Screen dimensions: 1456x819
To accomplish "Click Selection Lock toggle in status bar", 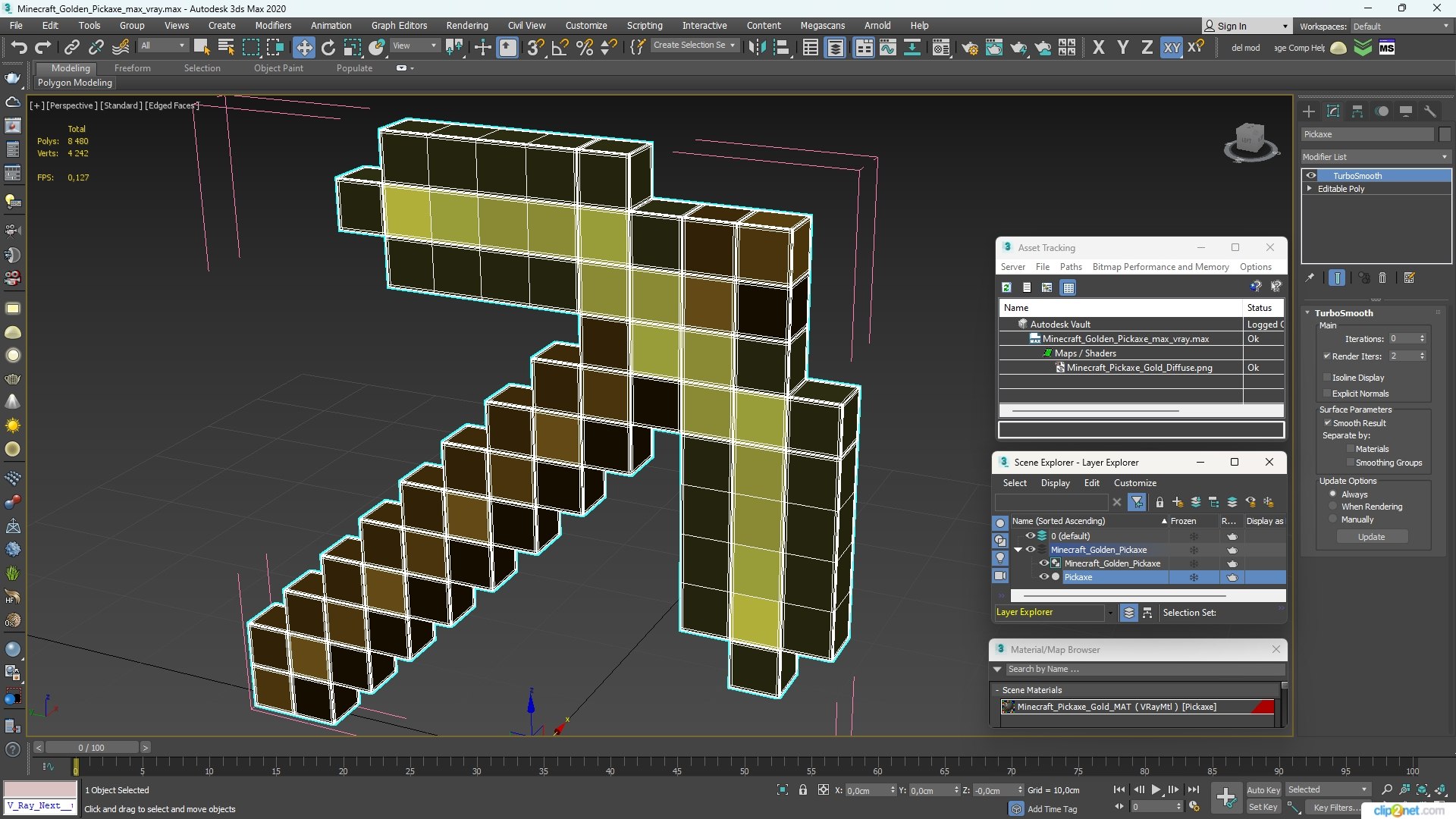I will pyautogui.click(x=803, y=790).
